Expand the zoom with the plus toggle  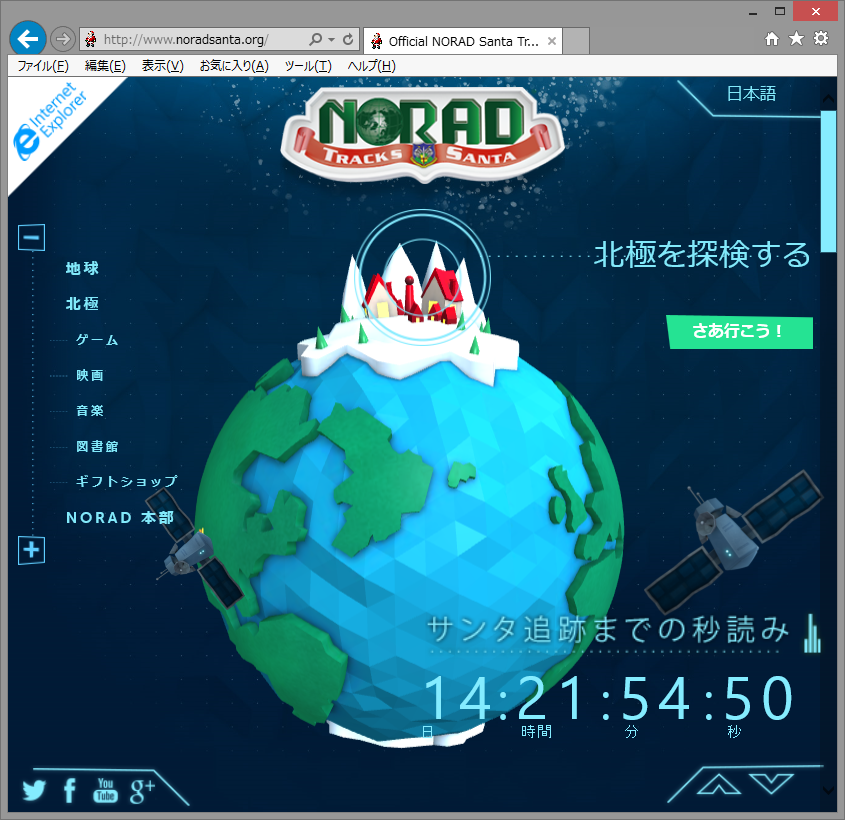[x=31, y=550]
